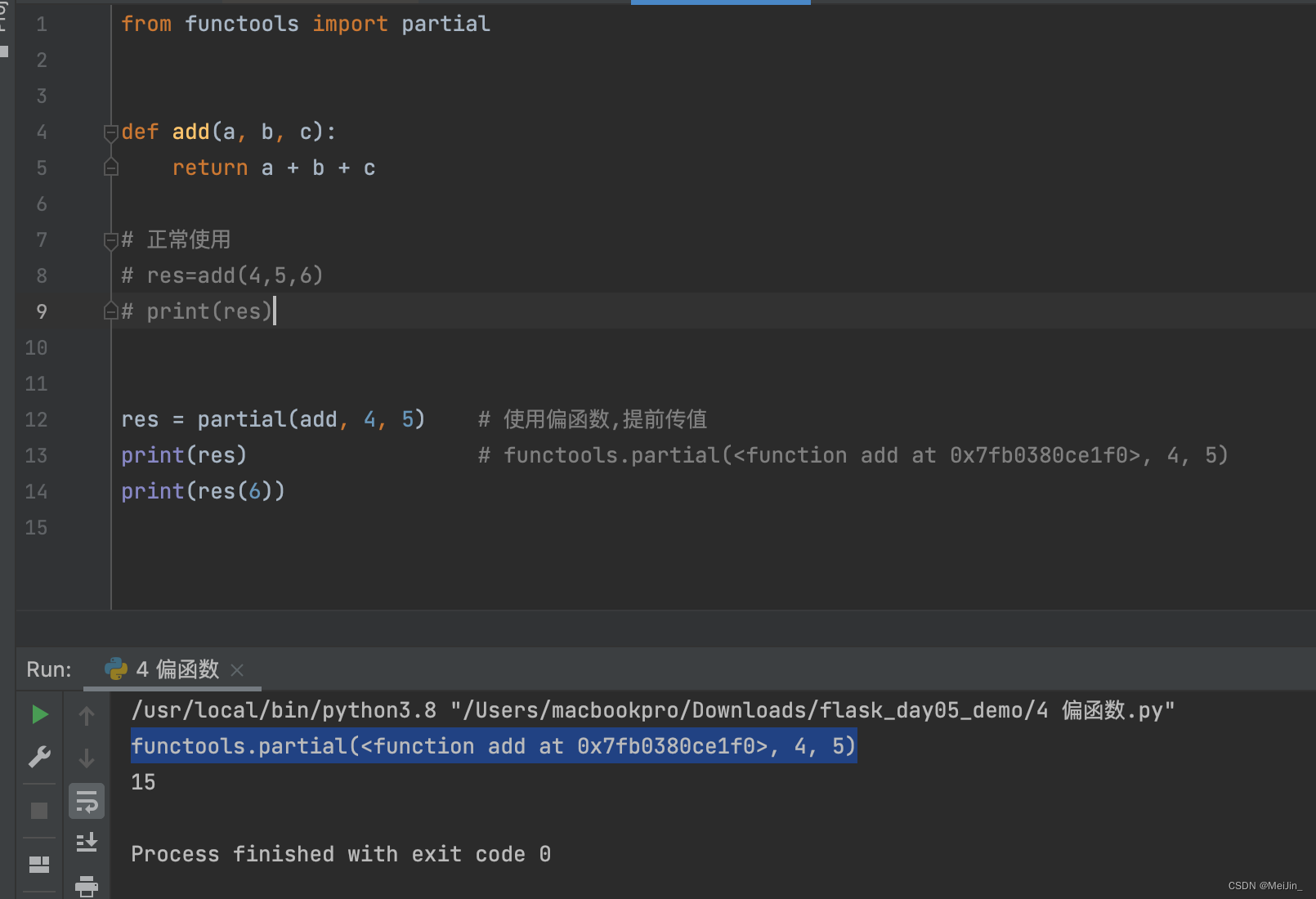Toggle line 9 gutter fold marker closed
1316x899 pixels.
[111, 311]
